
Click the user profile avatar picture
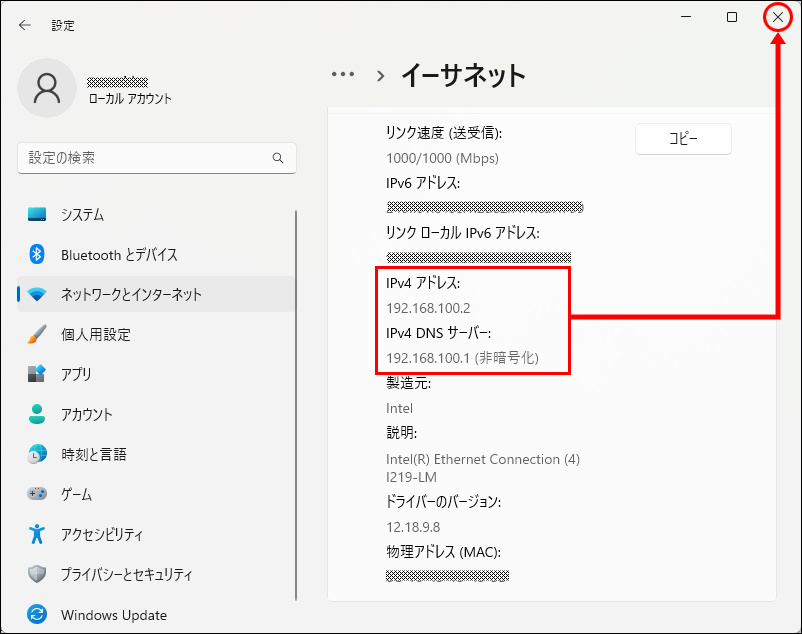[46, 88]
